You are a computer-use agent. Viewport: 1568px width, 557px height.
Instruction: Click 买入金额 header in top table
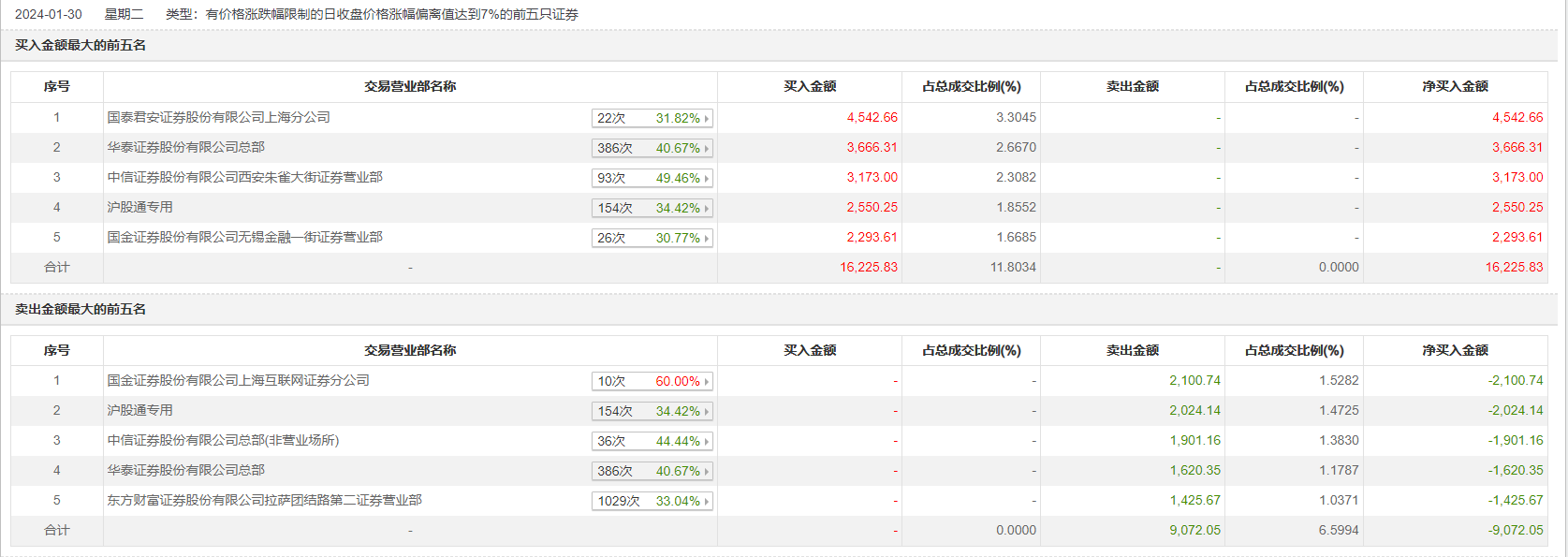[x=810, y=86]
